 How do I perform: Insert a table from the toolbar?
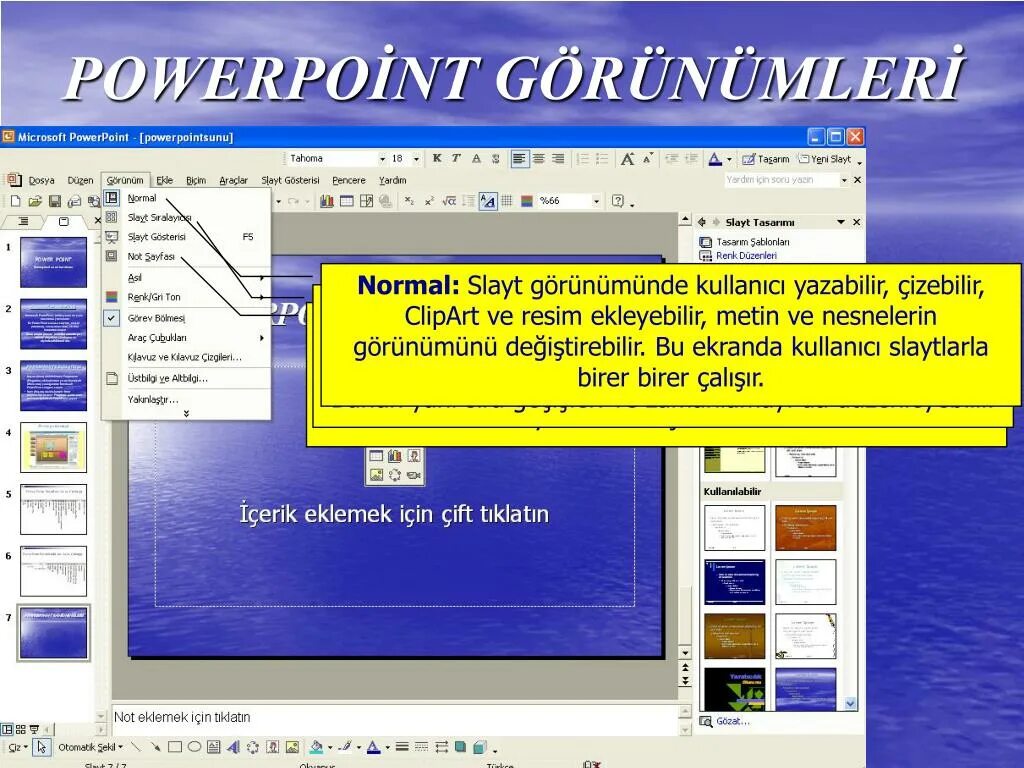[347, 201]
